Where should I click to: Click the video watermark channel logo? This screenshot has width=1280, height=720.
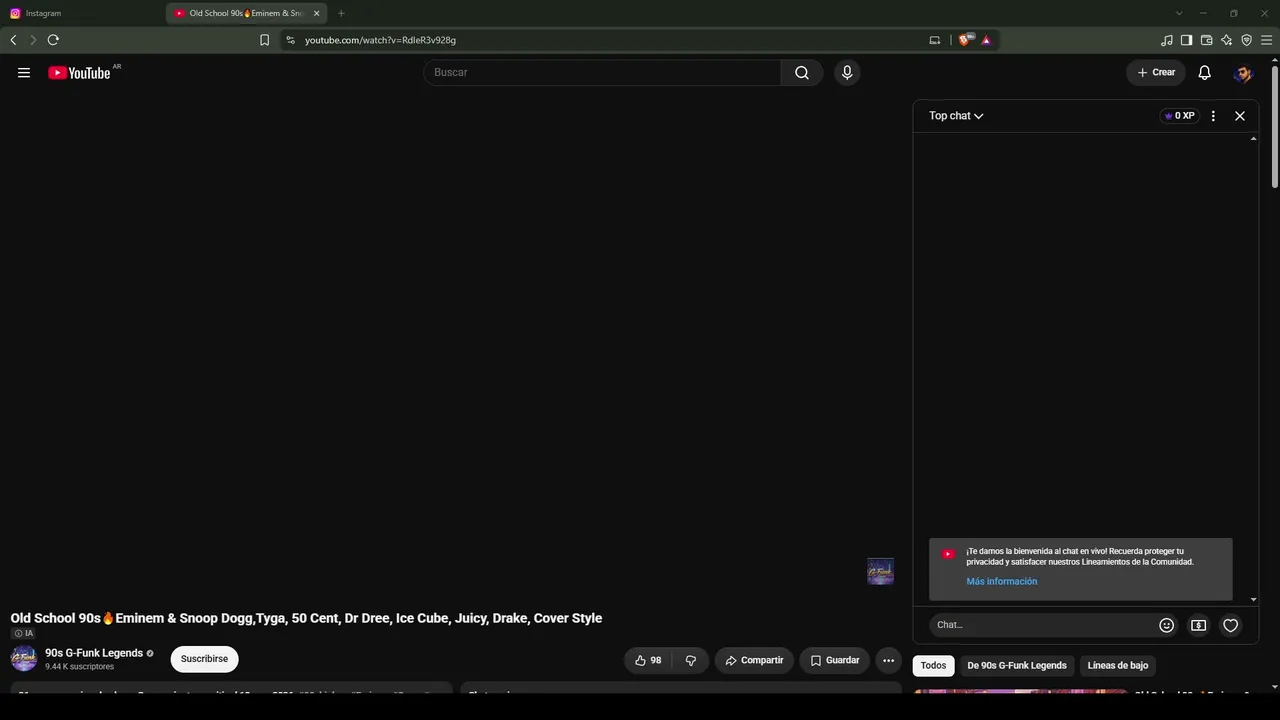[x=880, y=571]
